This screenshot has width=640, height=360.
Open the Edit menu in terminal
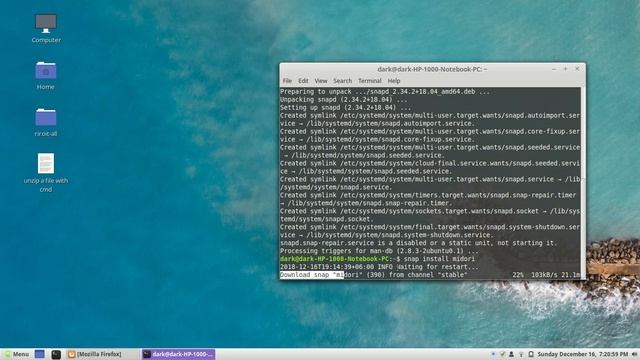[303, 81]
